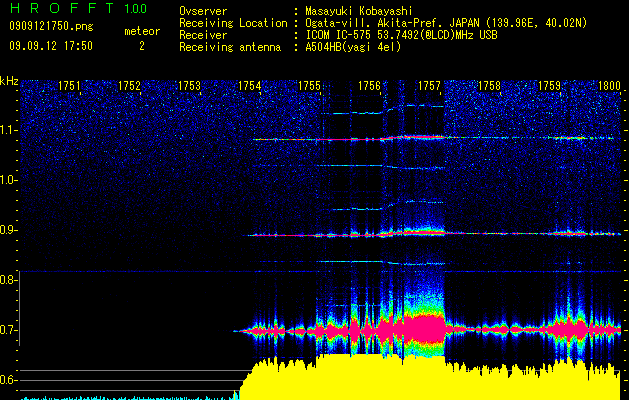Click the 1756 time axis label

[369, 86]
